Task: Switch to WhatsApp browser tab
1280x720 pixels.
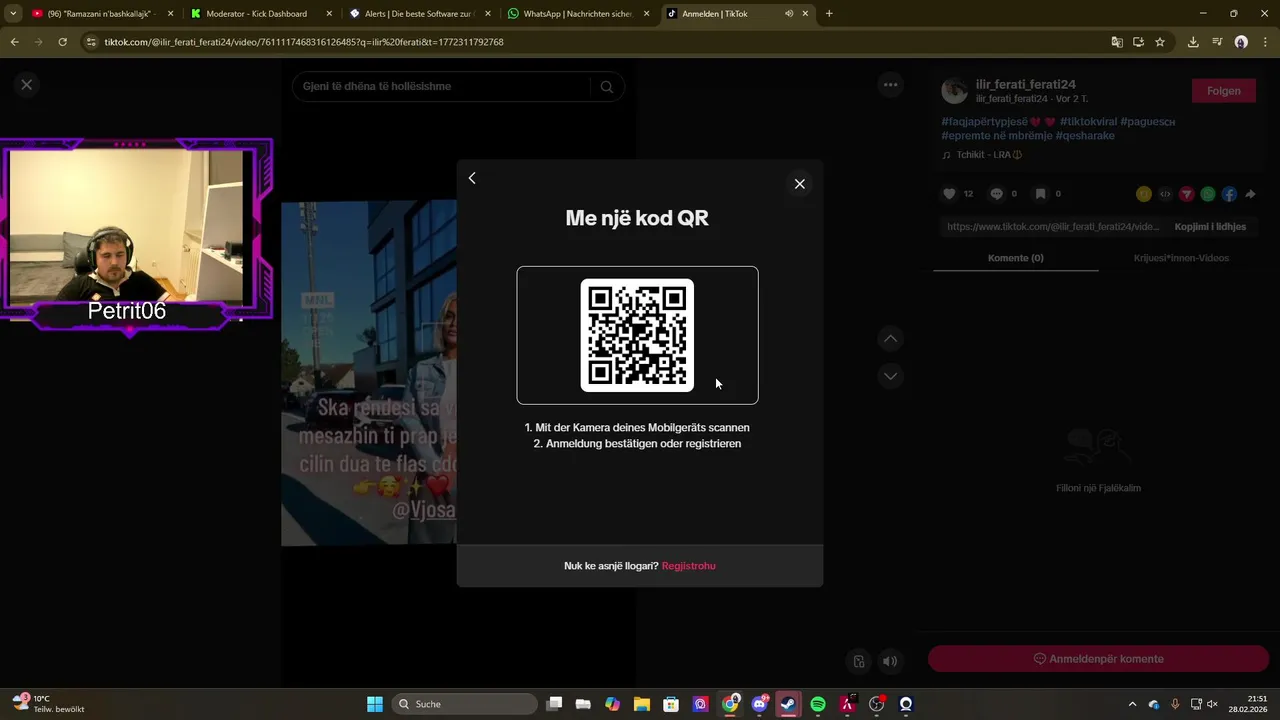Action: 577,14
